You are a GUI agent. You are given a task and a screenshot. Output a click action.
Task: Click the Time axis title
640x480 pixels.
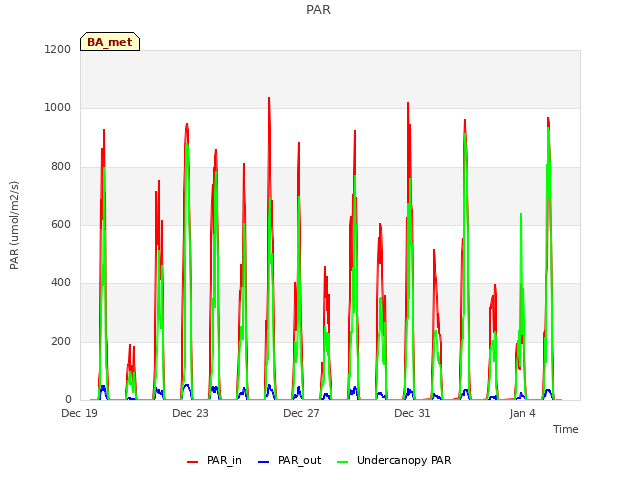click(566, 429)
